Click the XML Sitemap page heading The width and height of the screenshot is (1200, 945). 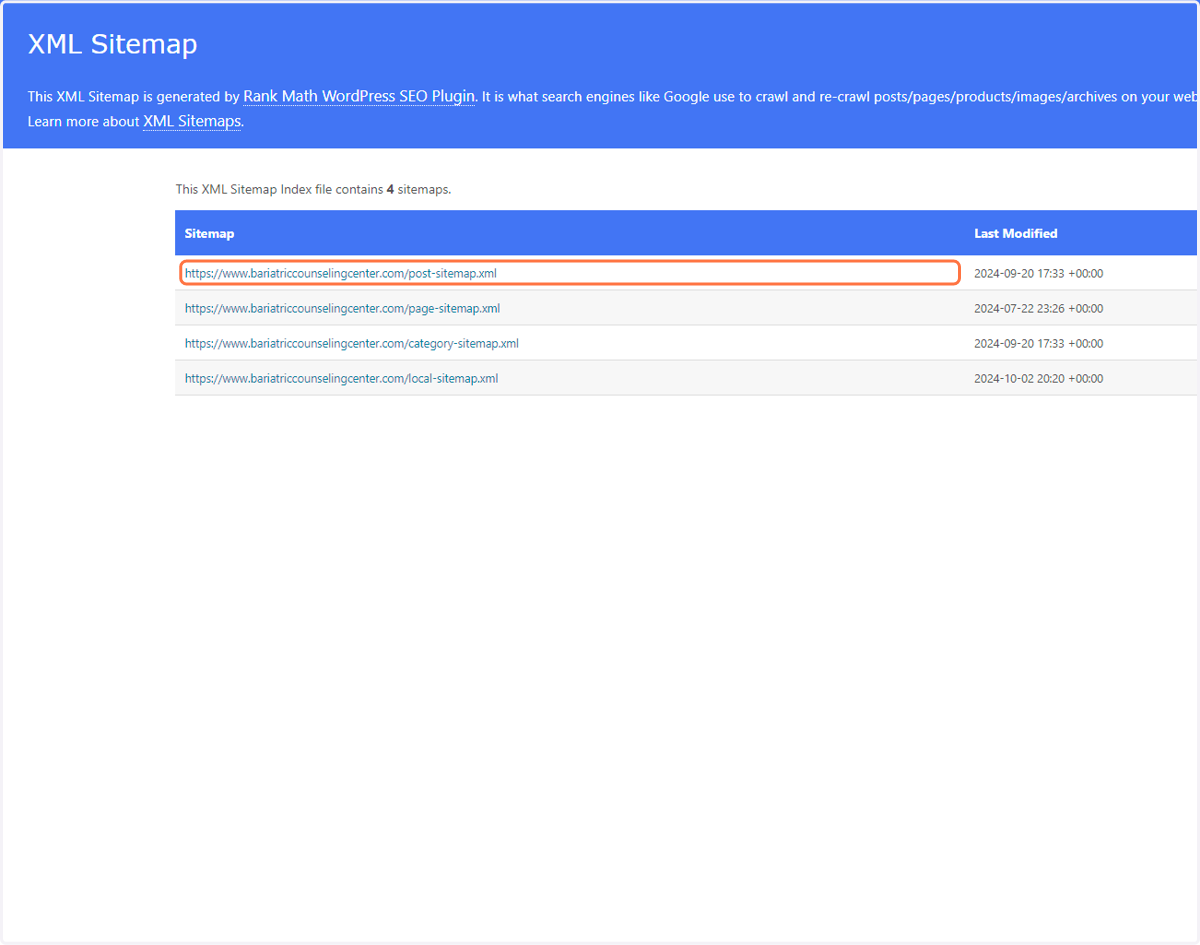[x=112, y=45]
